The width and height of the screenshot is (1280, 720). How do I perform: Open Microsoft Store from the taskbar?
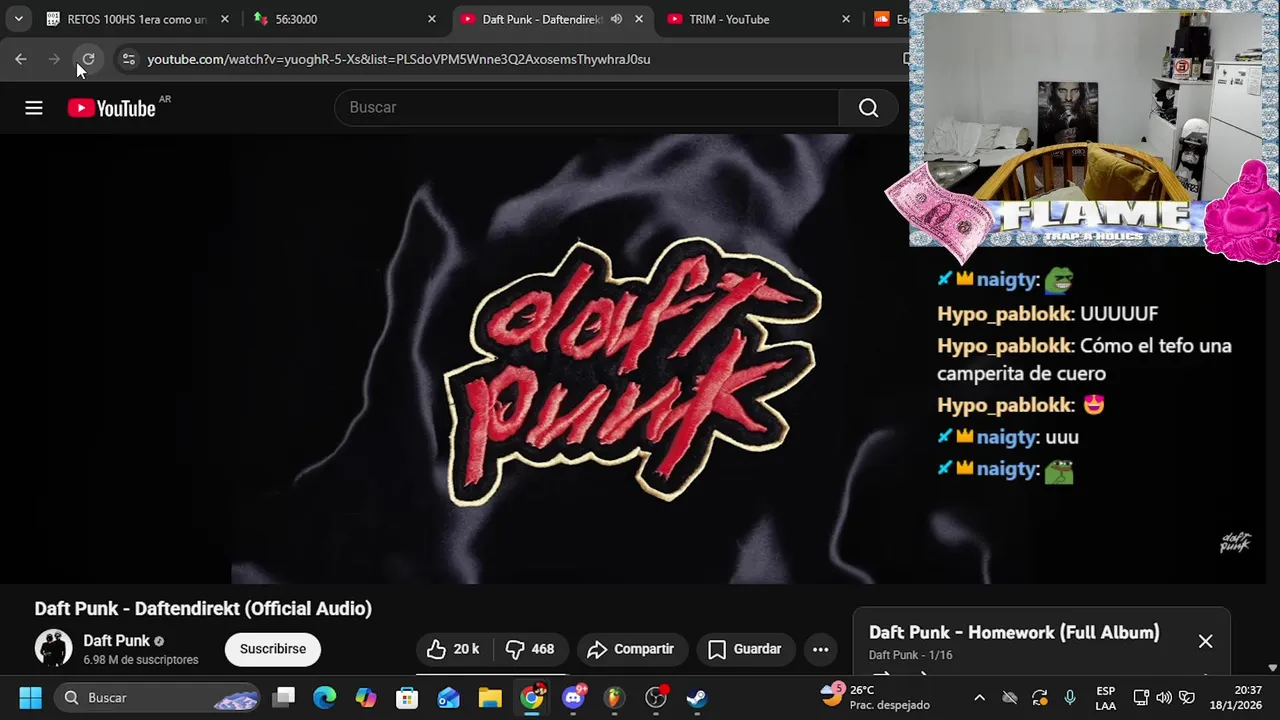click(407, 698)
